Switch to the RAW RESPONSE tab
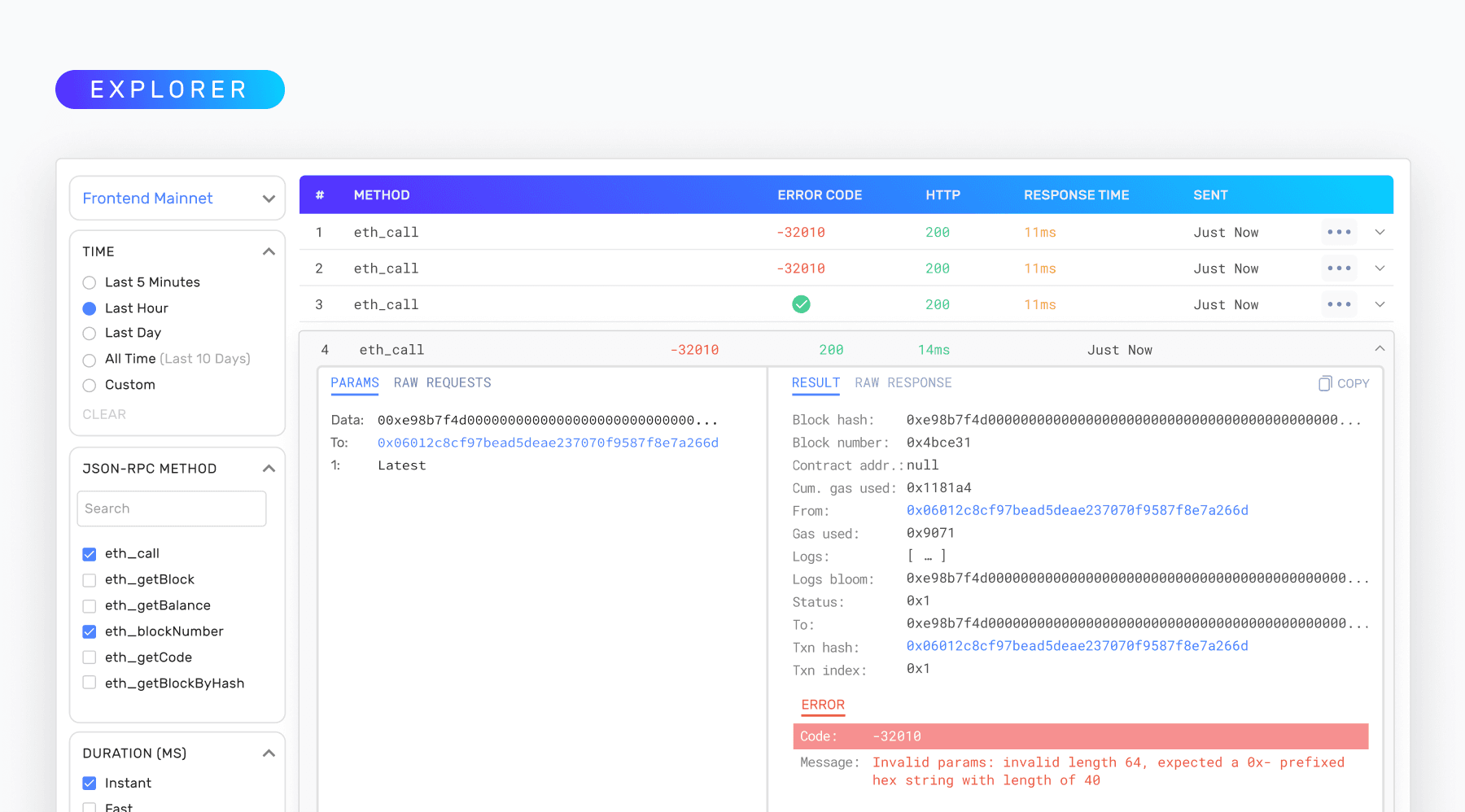 903,383
